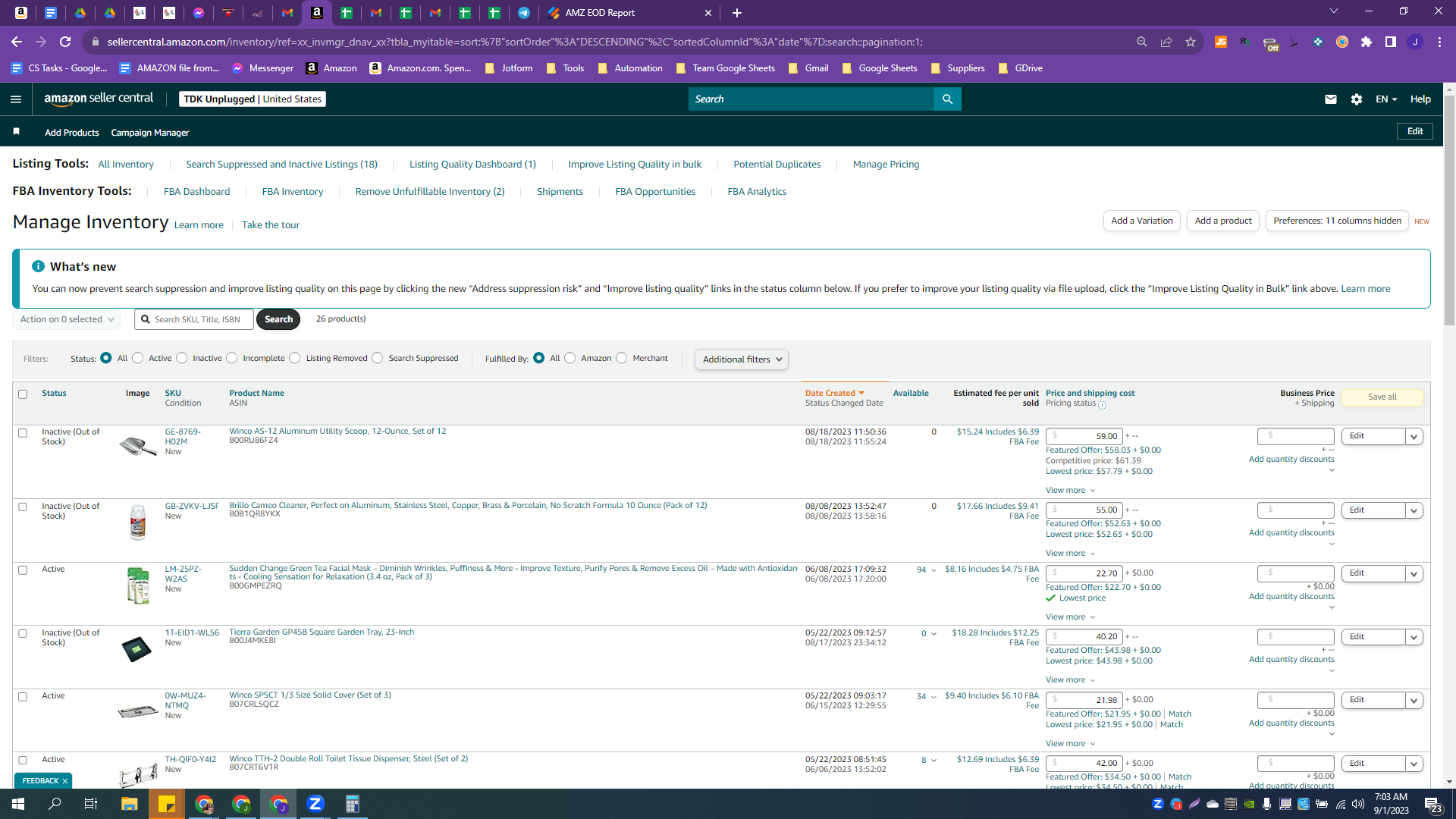This screenshot has width=1456, height=819.
Task: Click the inventory Search button
Action: pyautogui.click(x=278, y=319)
